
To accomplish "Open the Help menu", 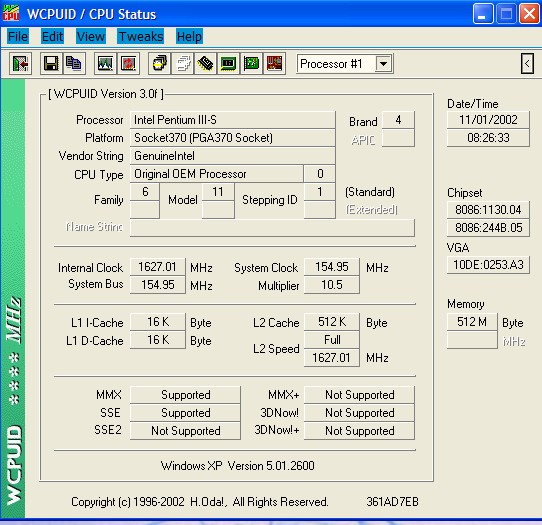I will click(189, 36).
